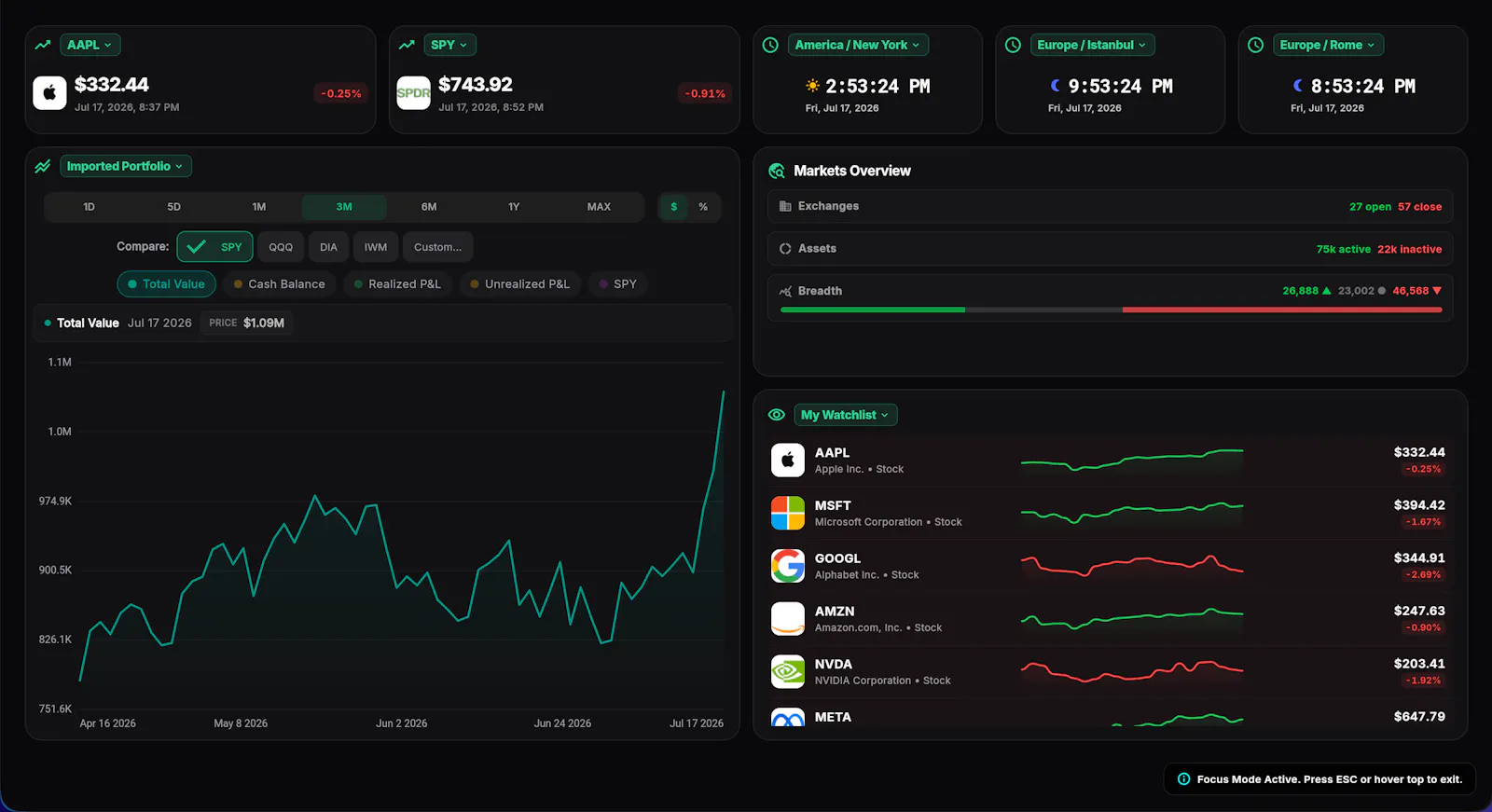
Task: Click the green advancing segment of Breadth bar
Action: point(873,310)
